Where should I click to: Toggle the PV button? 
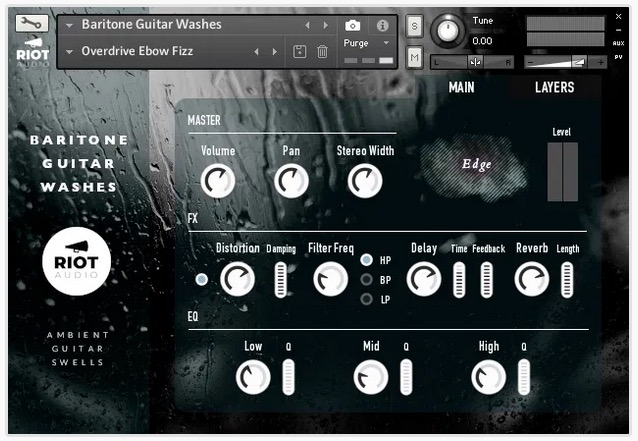[x=618, y=57]
